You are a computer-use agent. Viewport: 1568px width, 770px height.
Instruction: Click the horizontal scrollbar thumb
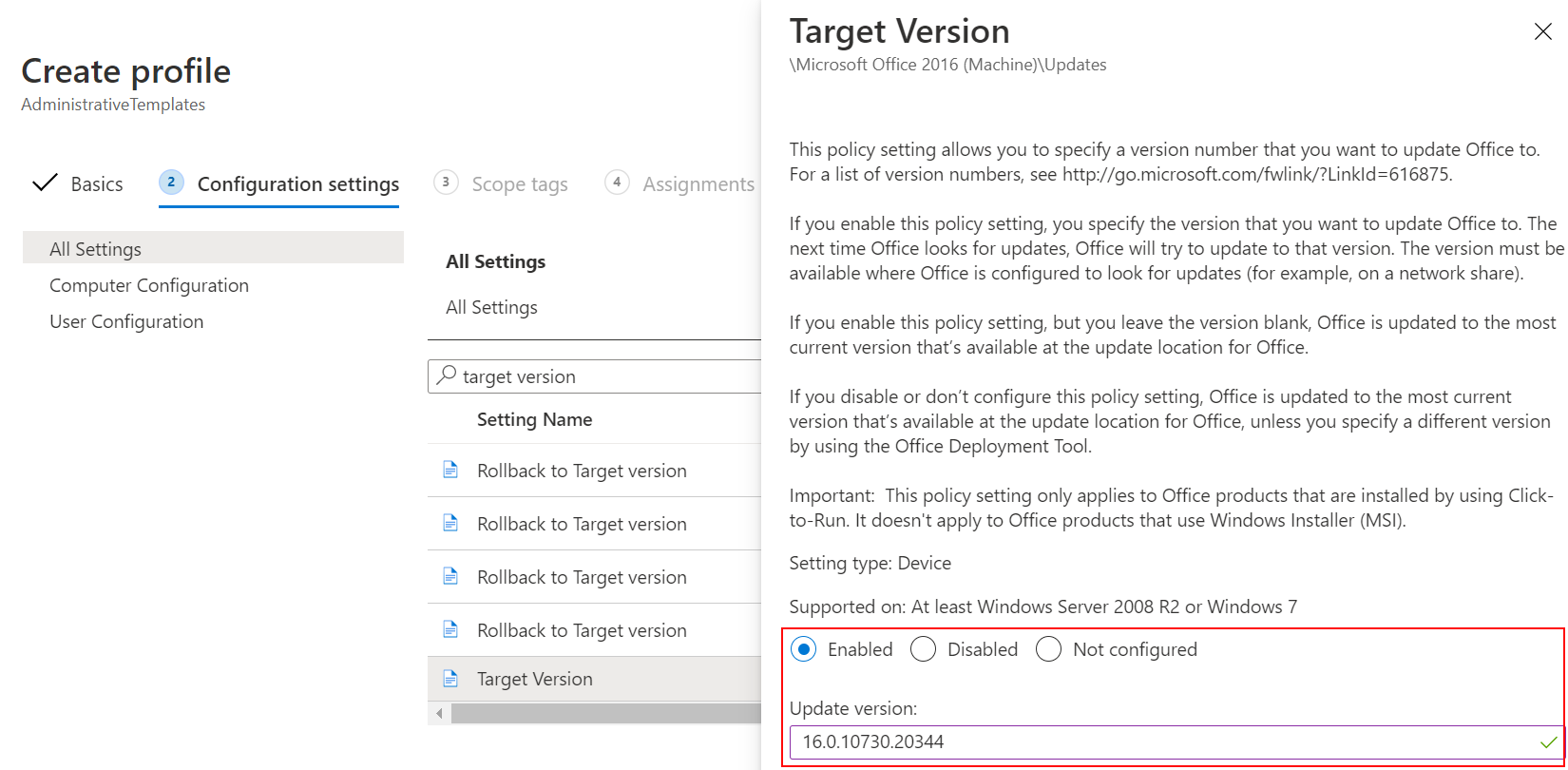(606, 713)
